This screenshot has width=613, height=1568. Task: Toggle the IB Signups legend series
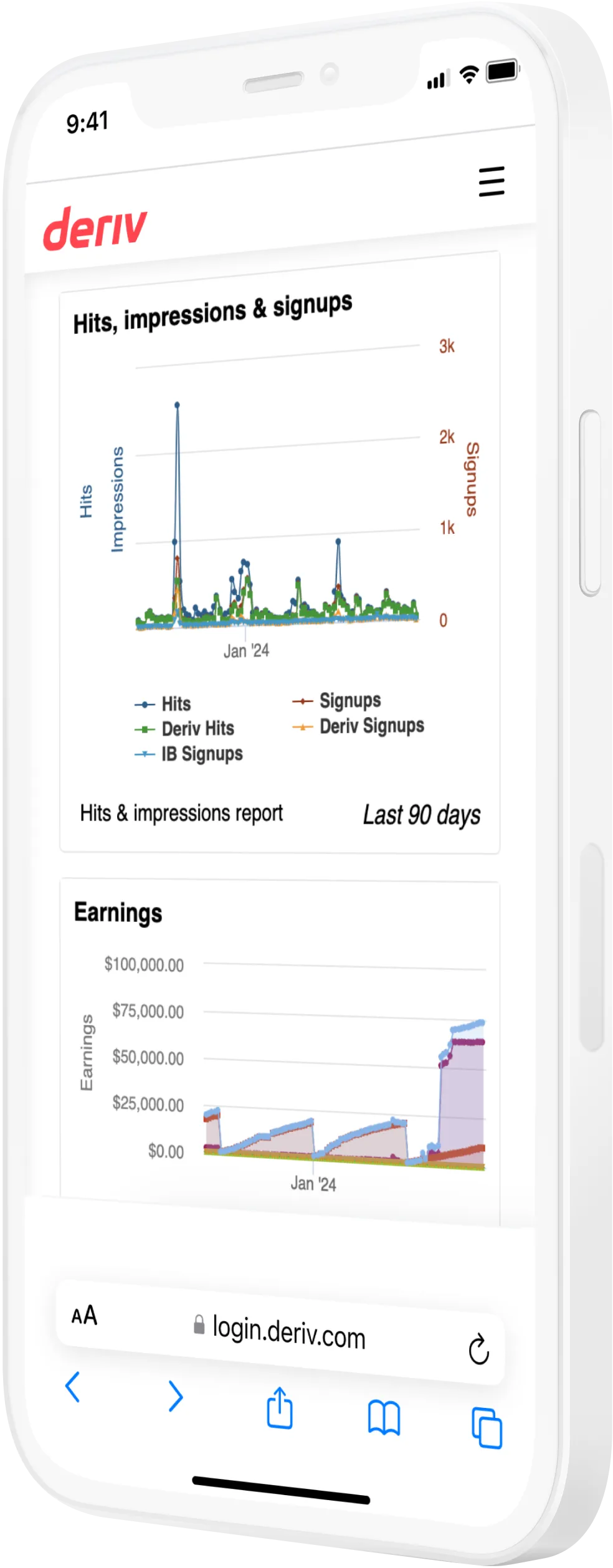pyautogui.click(x=189, y=754)
